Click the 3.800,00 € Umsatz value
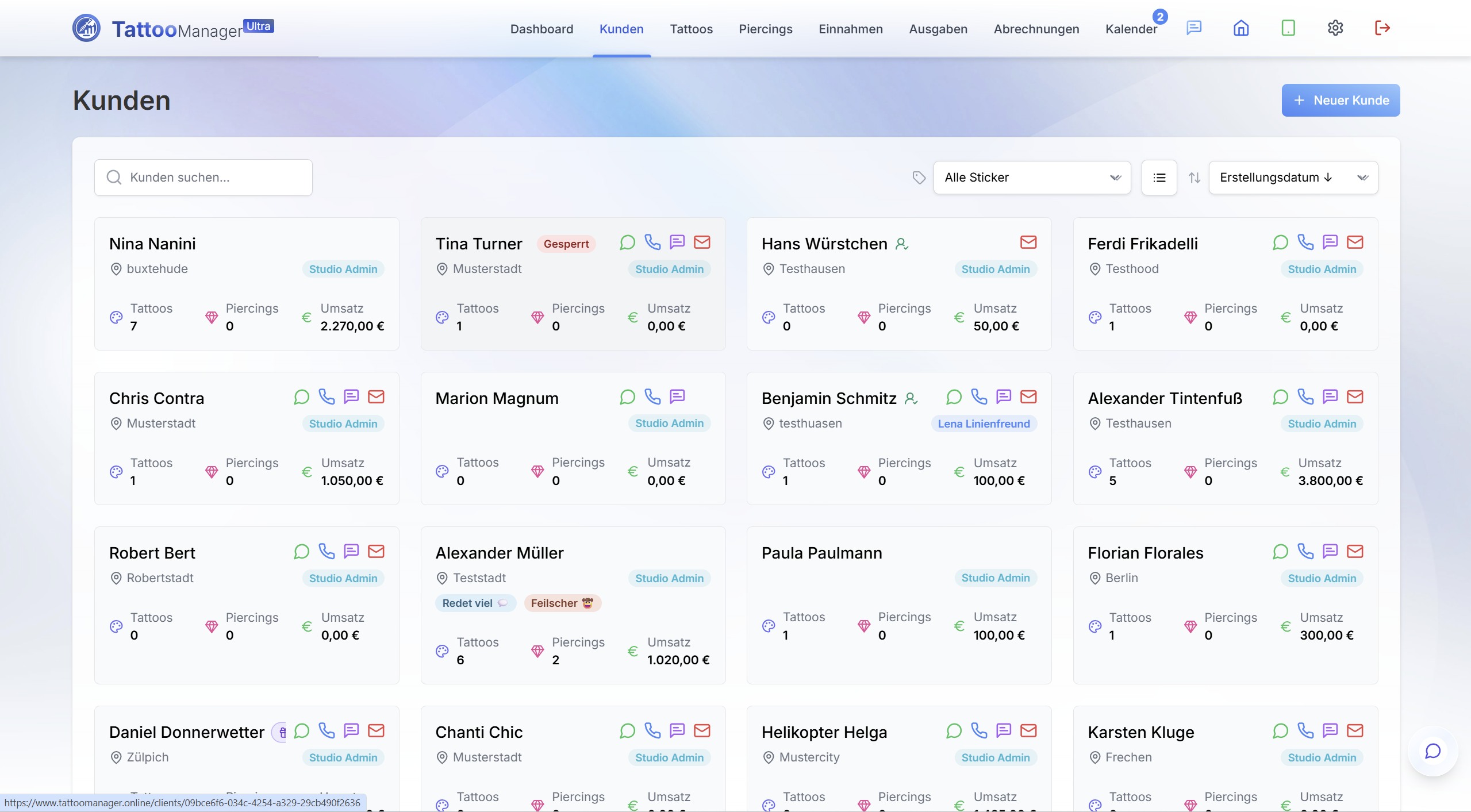 tap(1330, 480)
